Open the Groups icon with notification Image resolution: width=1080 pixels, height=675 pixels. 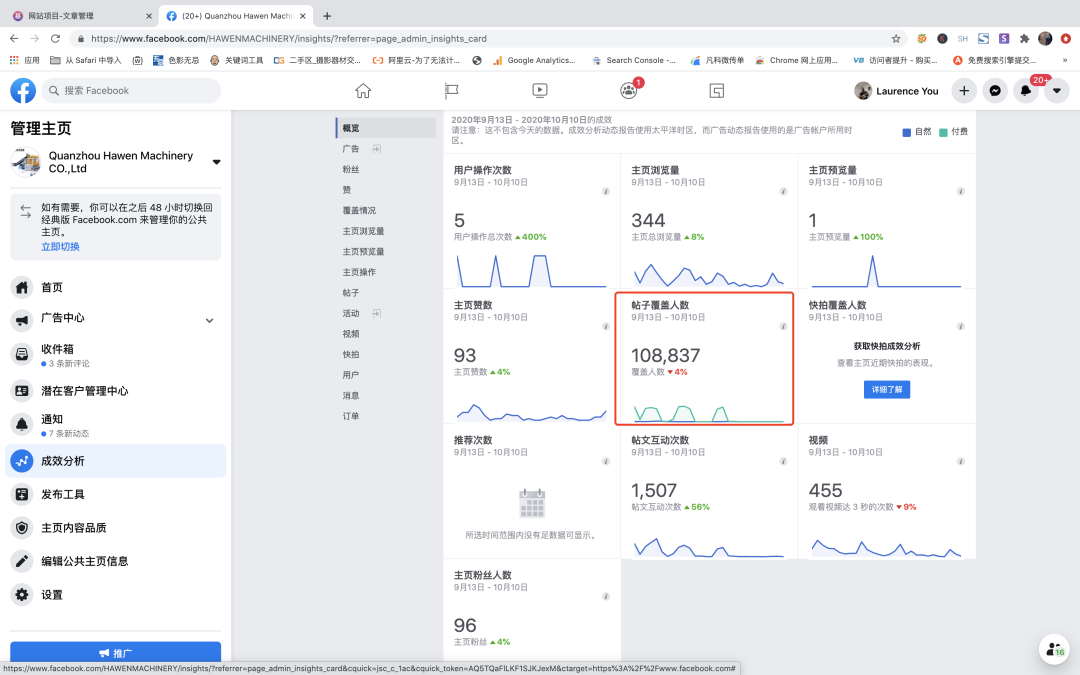(x=628, y=91)
